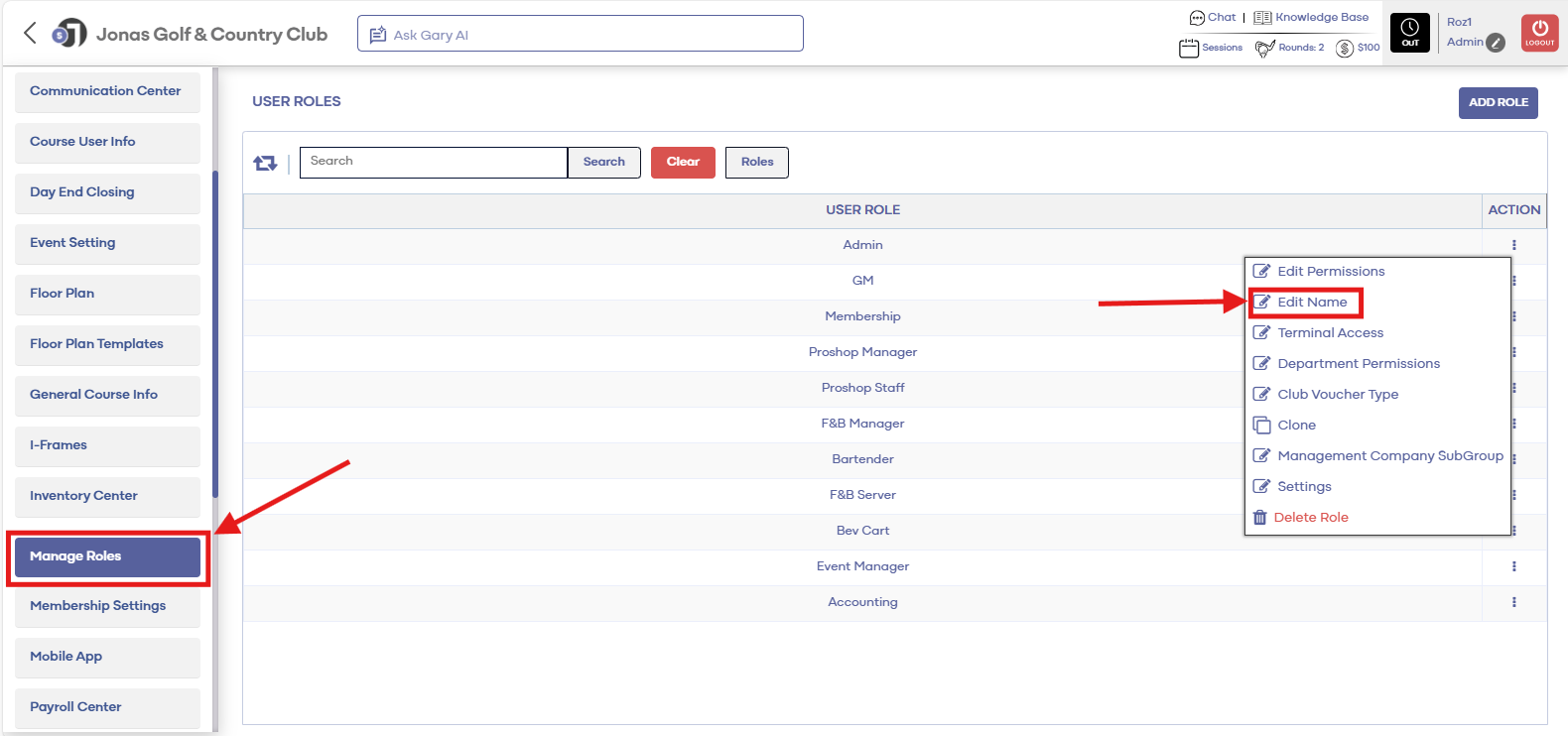The width and height of the screenshot is (1568, 736).
Task: Open the Chat icon in the header
Action: (x=1197, y=18)
